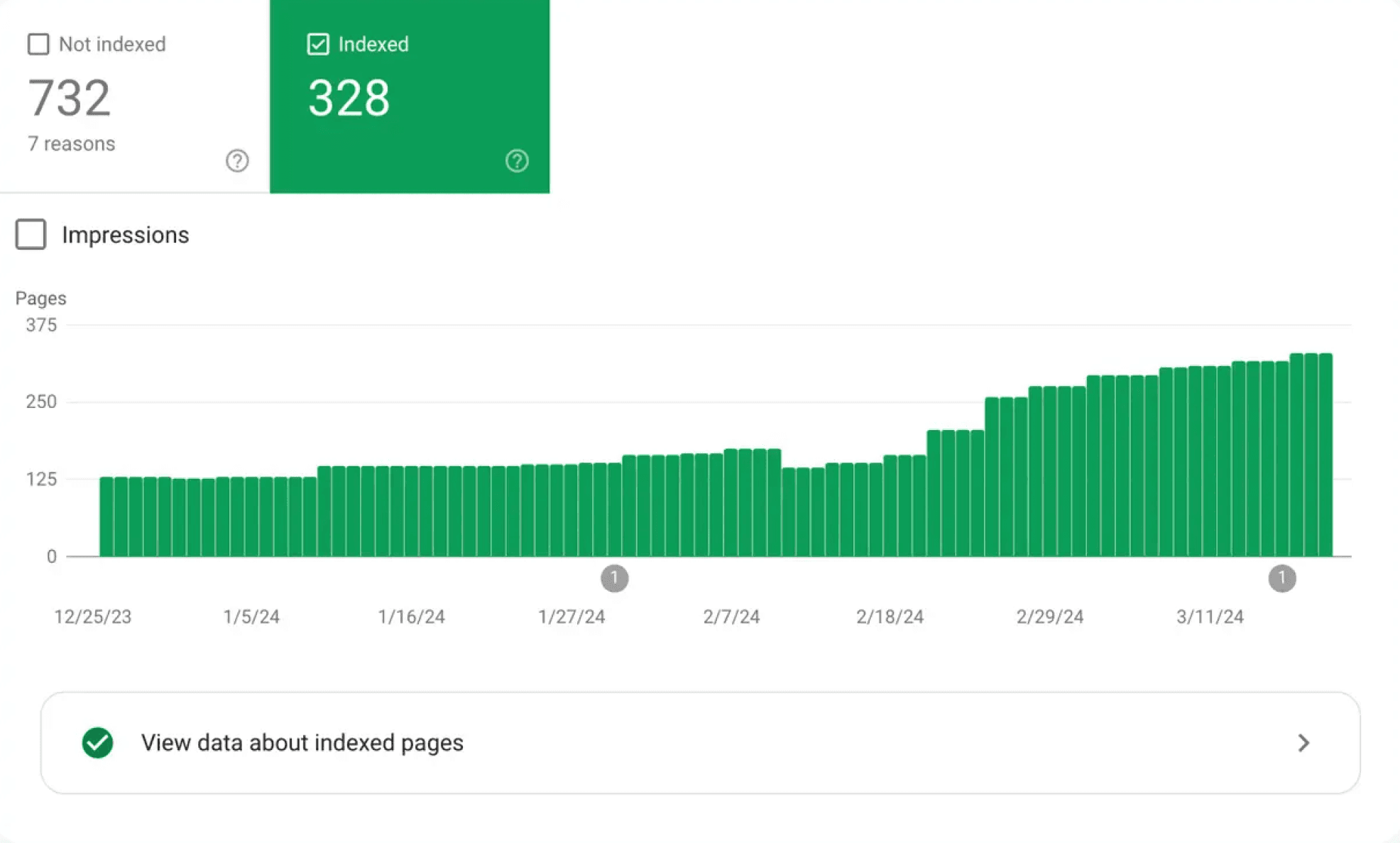This screenshot has width=1400, height=843.
Task: Click help icon in green Indexed card
Action: [x=517, y=161]
